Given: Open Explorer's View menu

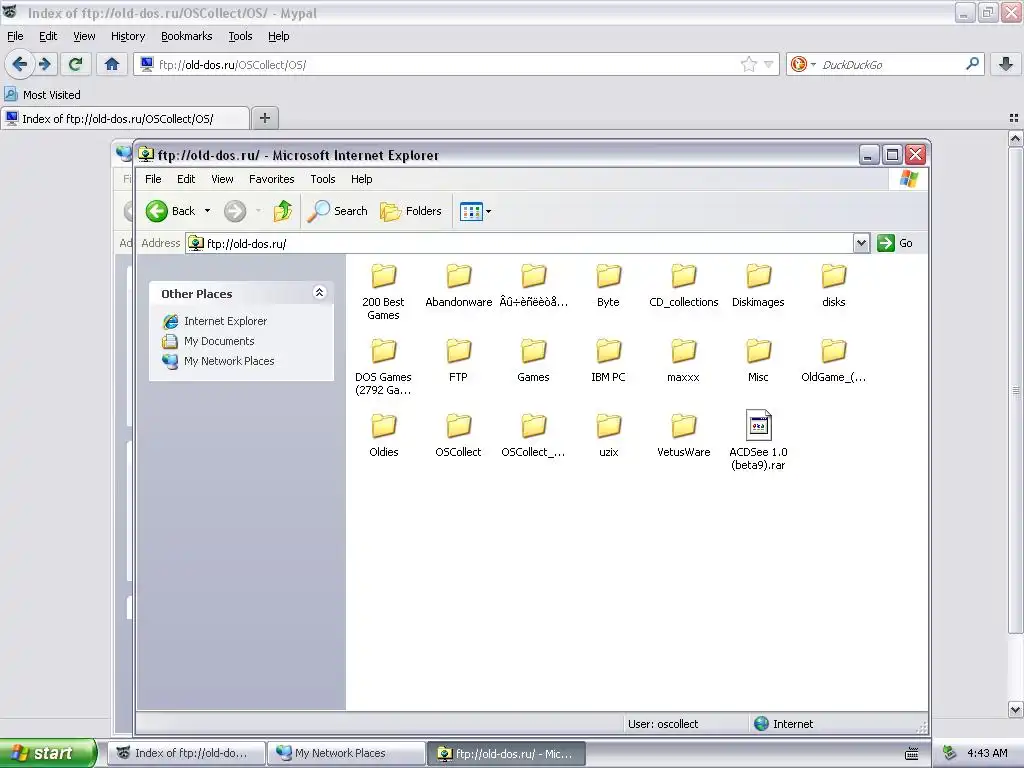Looking at the screenshot, I should (222, 179).
